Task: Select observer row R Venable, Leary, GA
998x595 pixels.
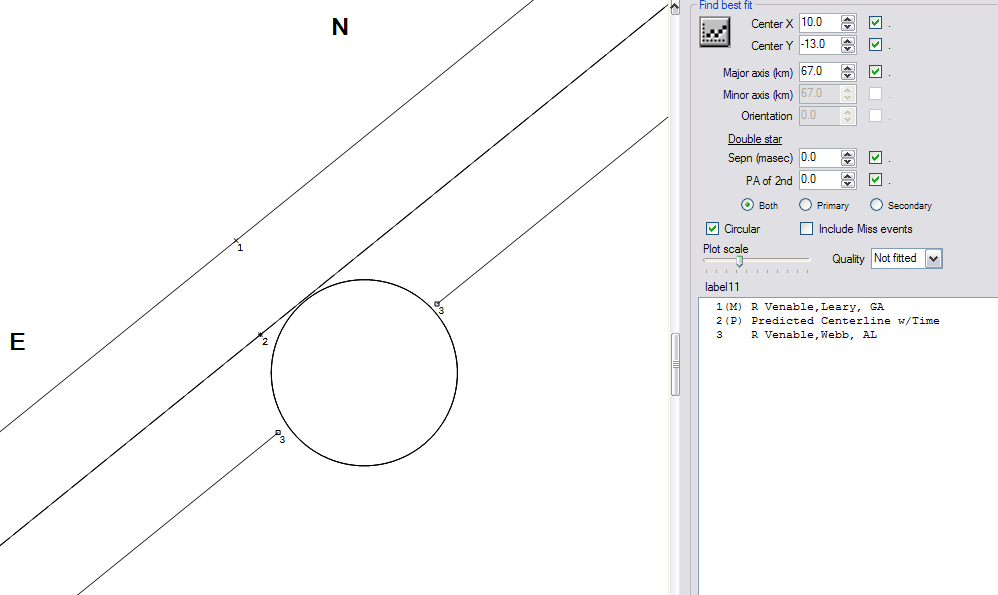Action: (x=800, y=307)
